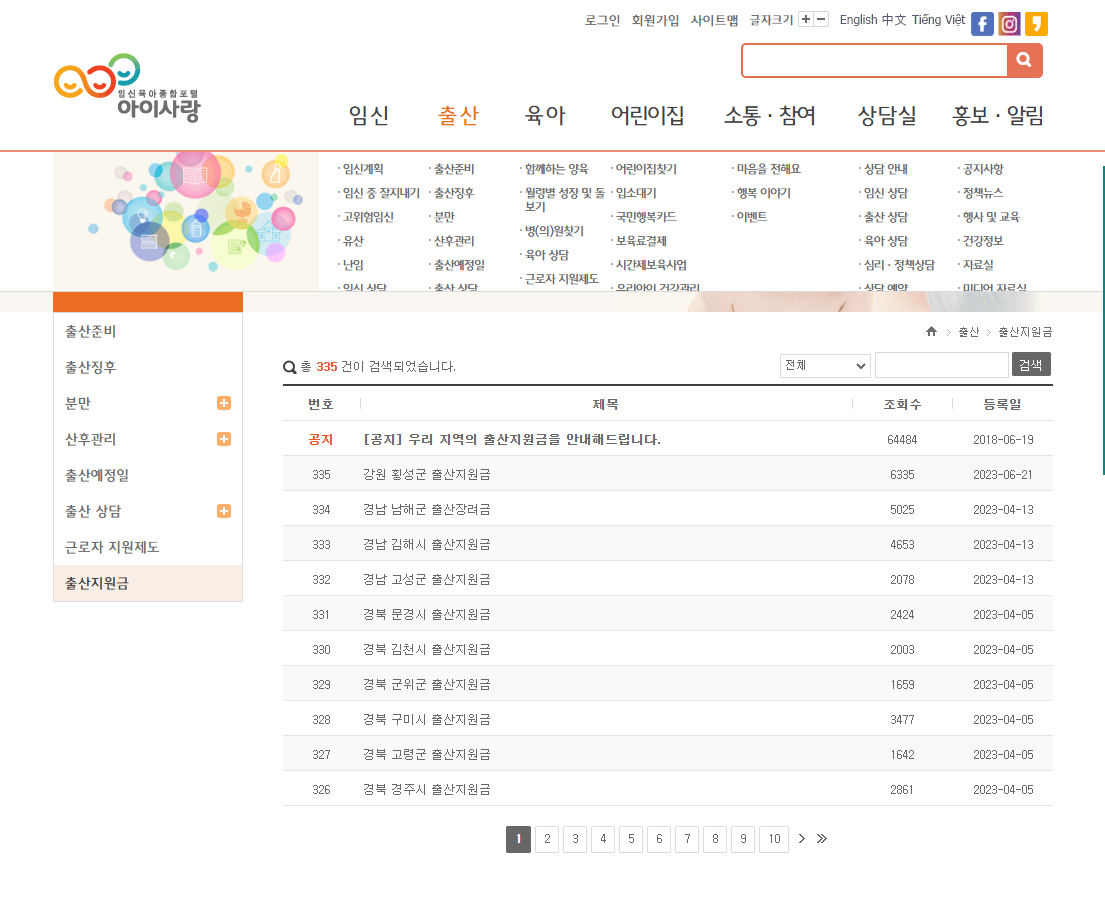
Task: Click the 검색 search button
Action: click(1031, 364)
